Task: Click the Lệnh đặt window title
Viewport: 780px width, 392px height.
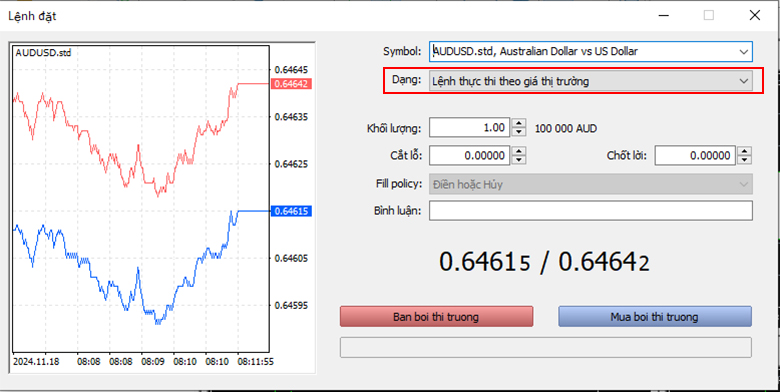Action: (32, 16)
